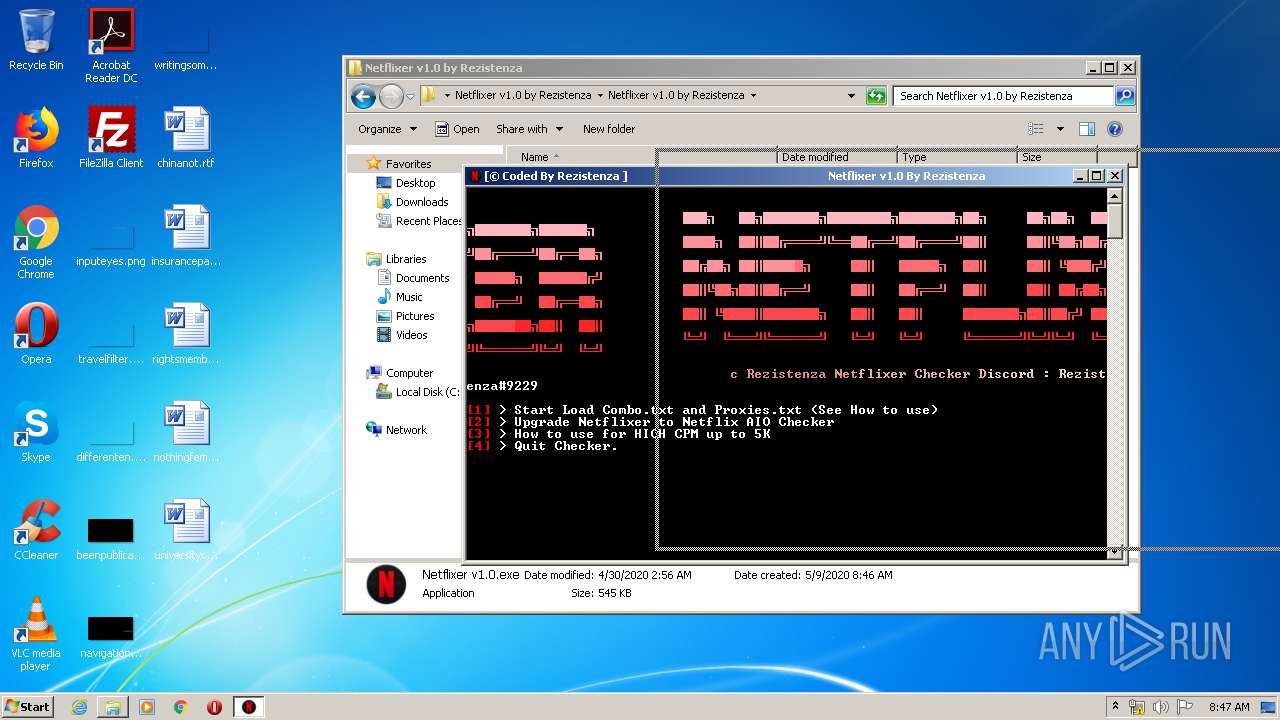Open Music library

(x=399, y=297)
